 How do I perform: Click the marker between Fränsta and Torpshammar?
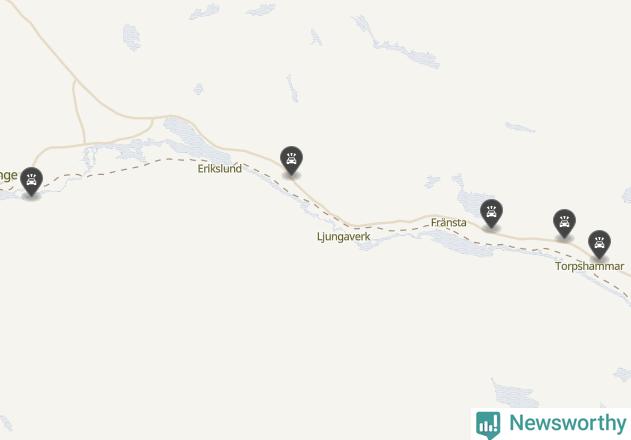click(x=564, y=223)
